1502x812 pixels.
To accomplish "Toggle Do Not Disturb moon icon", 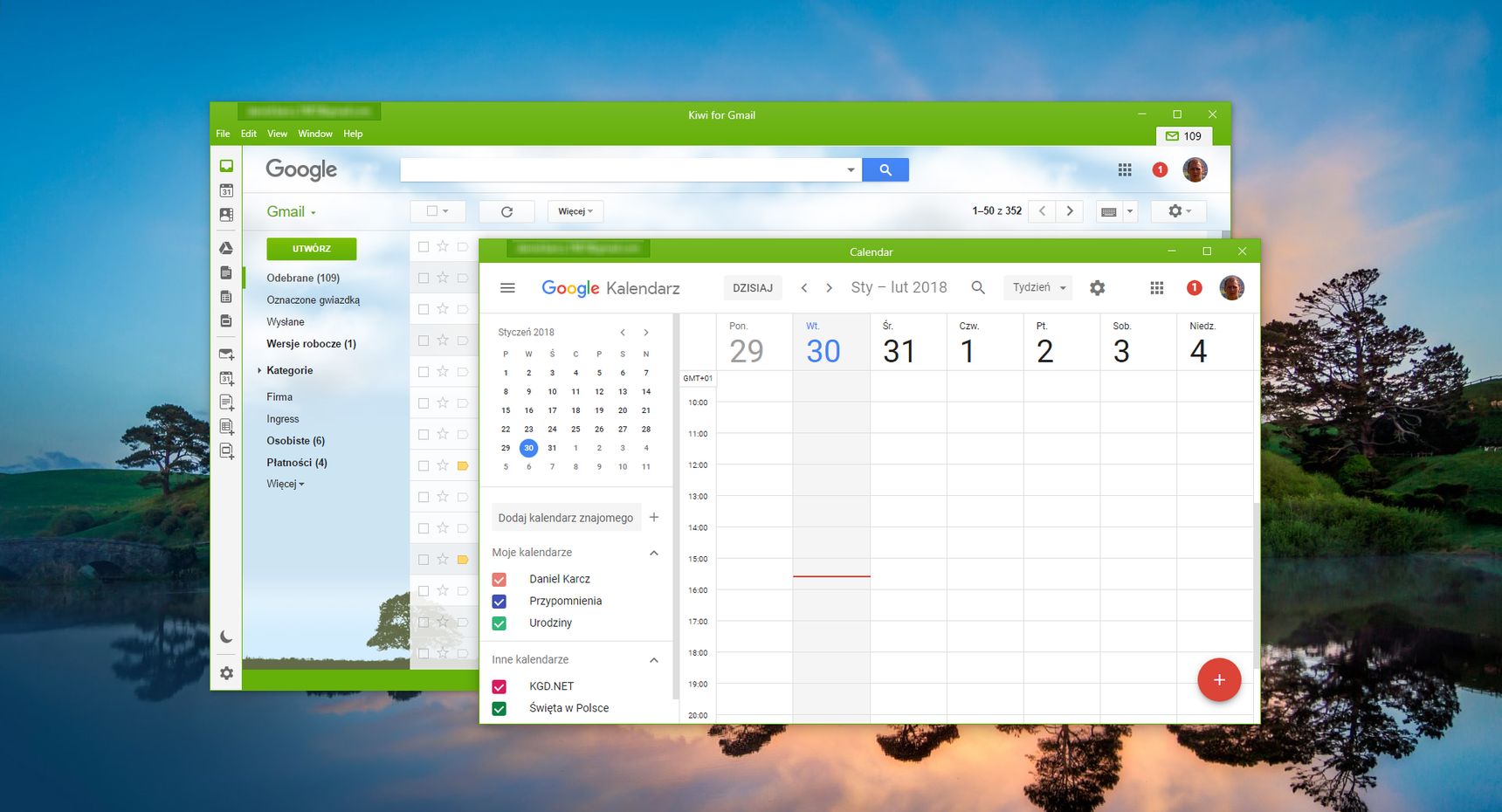I will [226, 637].
